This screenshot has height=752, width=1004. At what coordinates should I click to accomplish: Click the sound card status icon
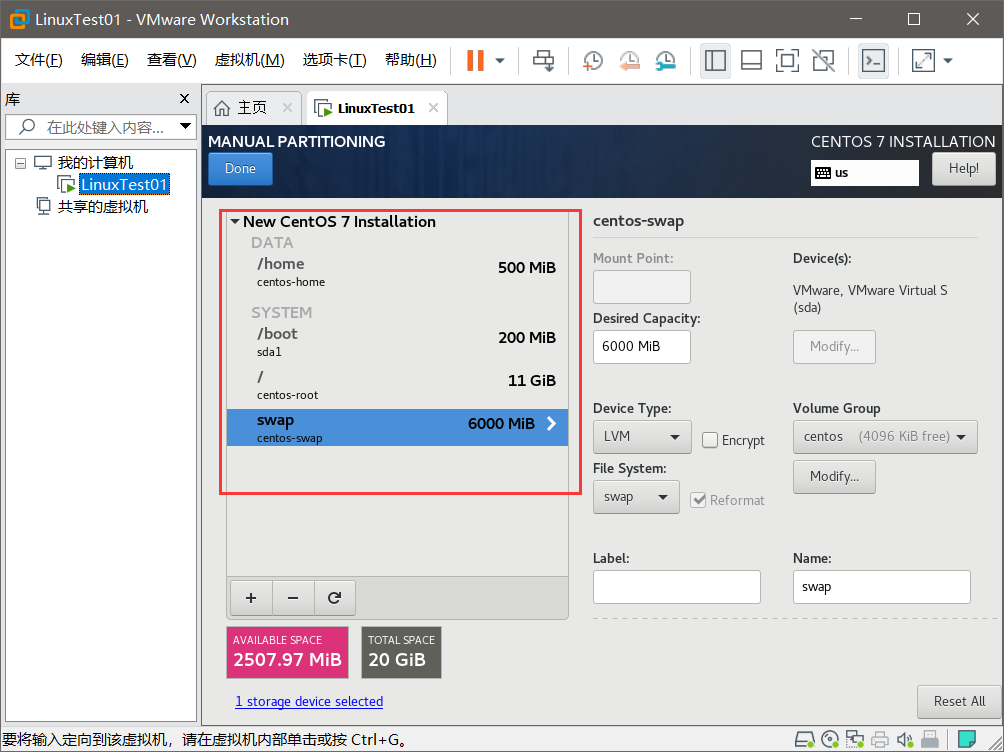pyautogui.click(x=904, y=740)
